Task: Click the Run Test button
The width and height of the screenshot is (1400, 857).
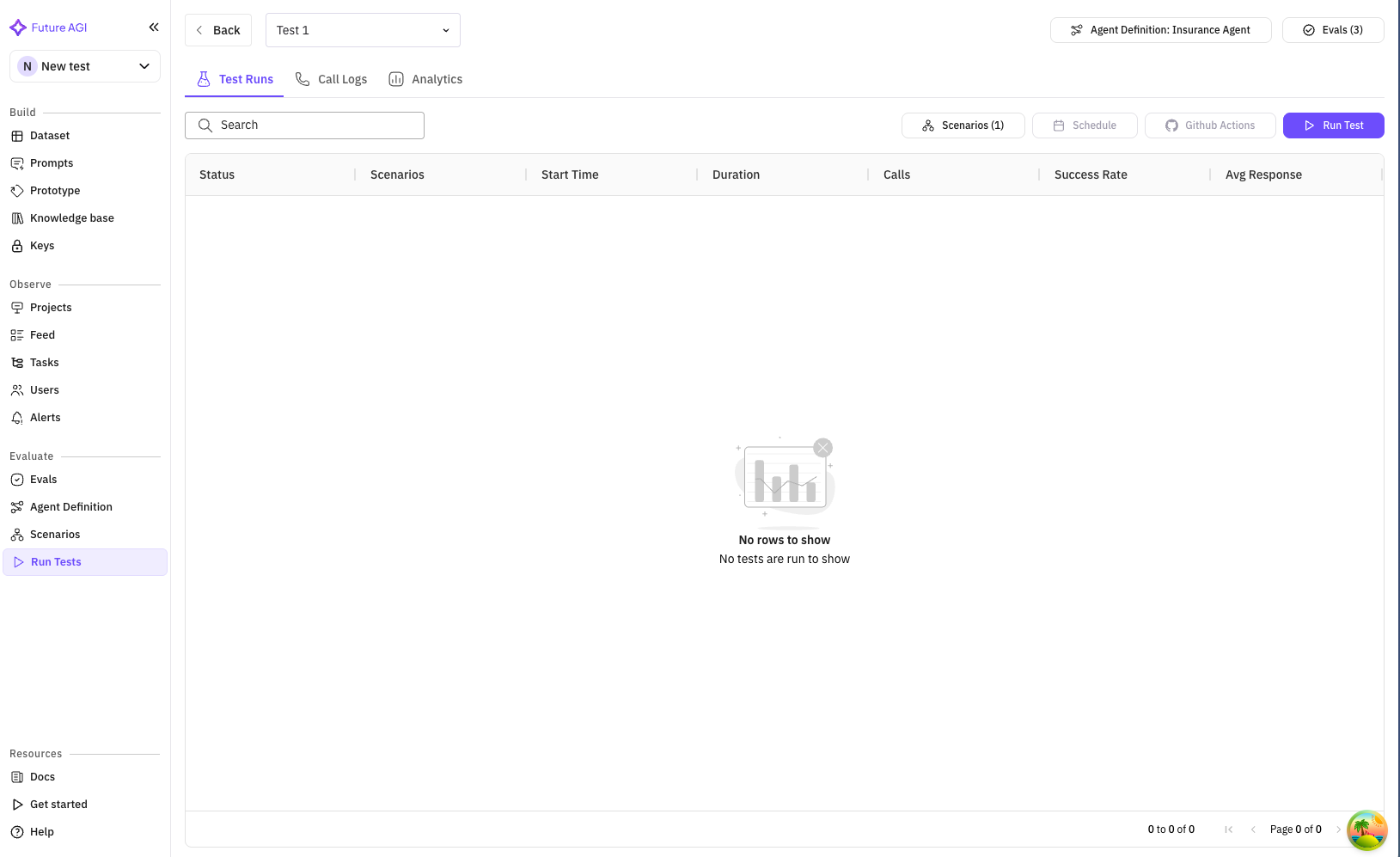Action: [x=1333, y=125]
